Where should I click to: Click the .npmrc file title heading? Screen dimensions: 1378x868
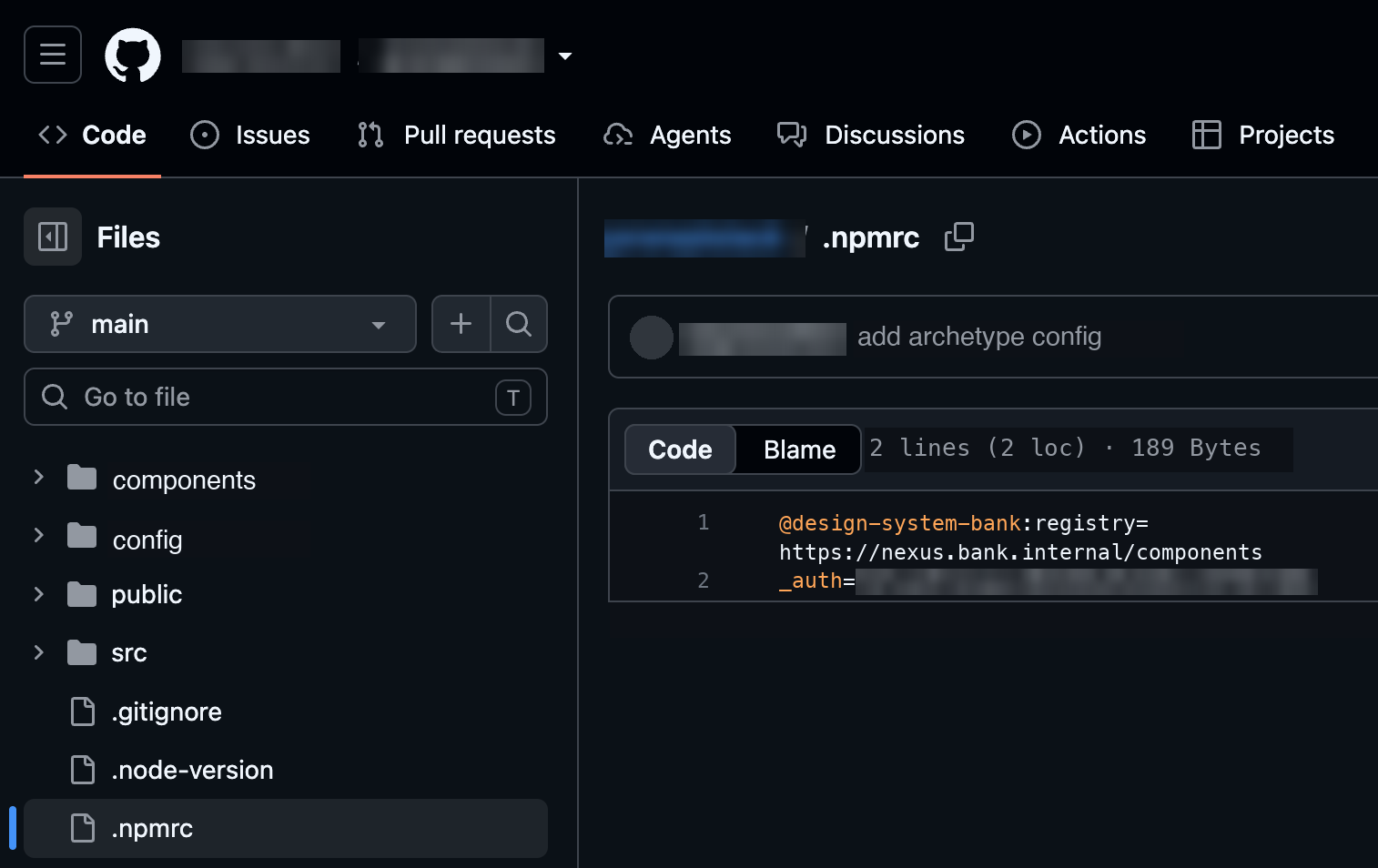coord(871,237)
